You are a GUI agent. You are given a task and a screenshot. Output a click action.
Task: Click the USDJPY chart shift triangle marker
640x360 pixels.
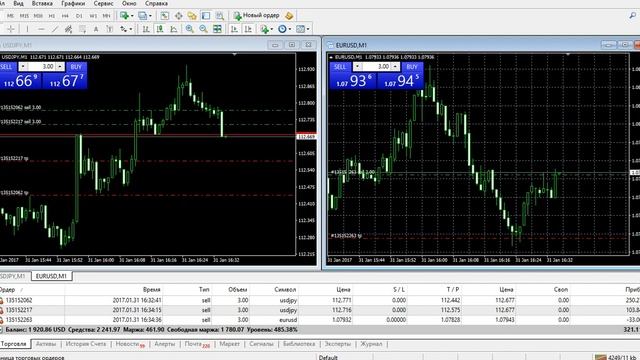tap(234, 54)
